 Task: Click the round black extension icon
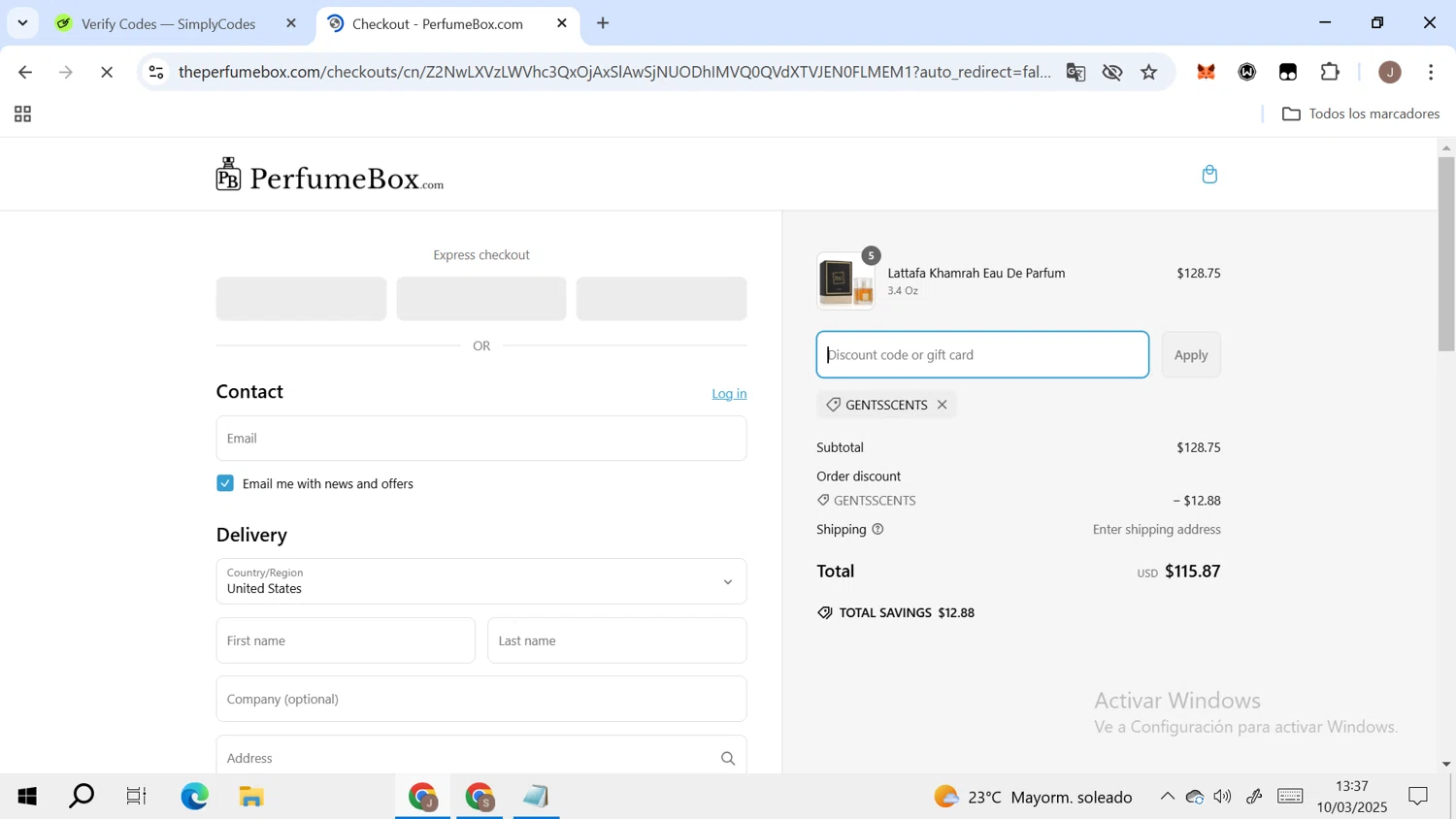tap(1247, 72)
